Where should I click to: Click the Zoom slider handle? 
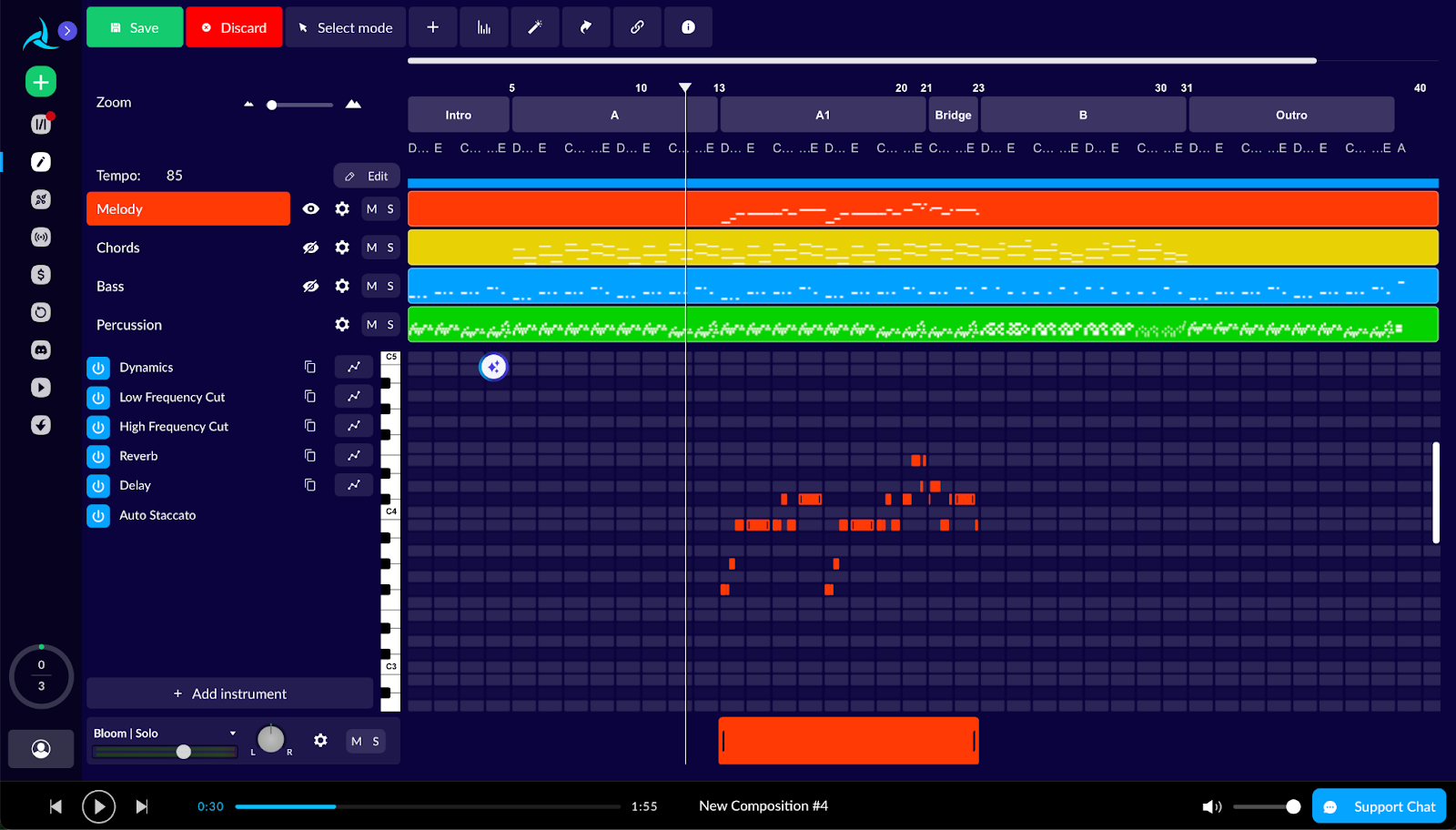pyautogui.click(x=272, y=105)
